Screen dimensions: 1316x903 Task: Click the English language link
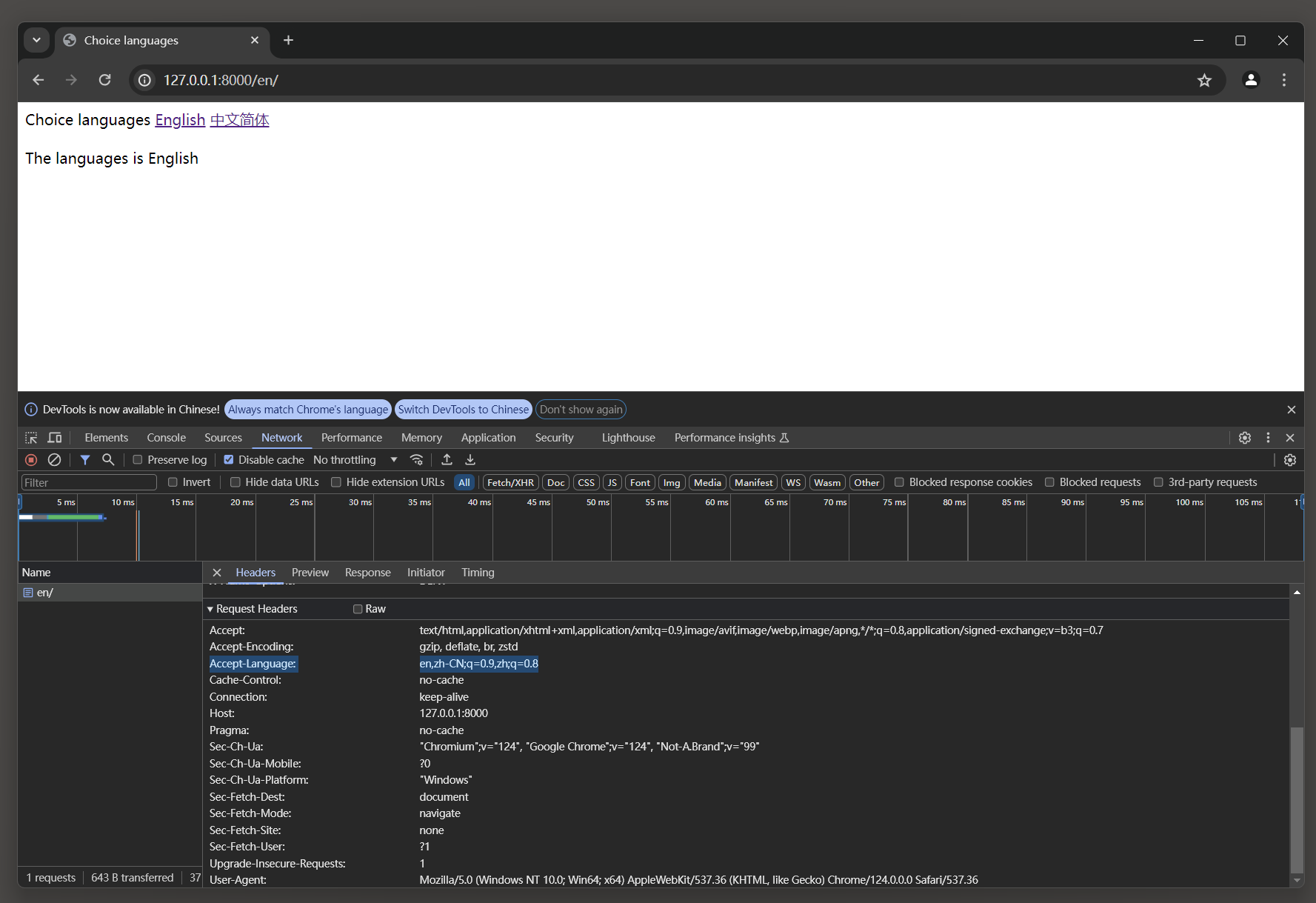(180, 120)
